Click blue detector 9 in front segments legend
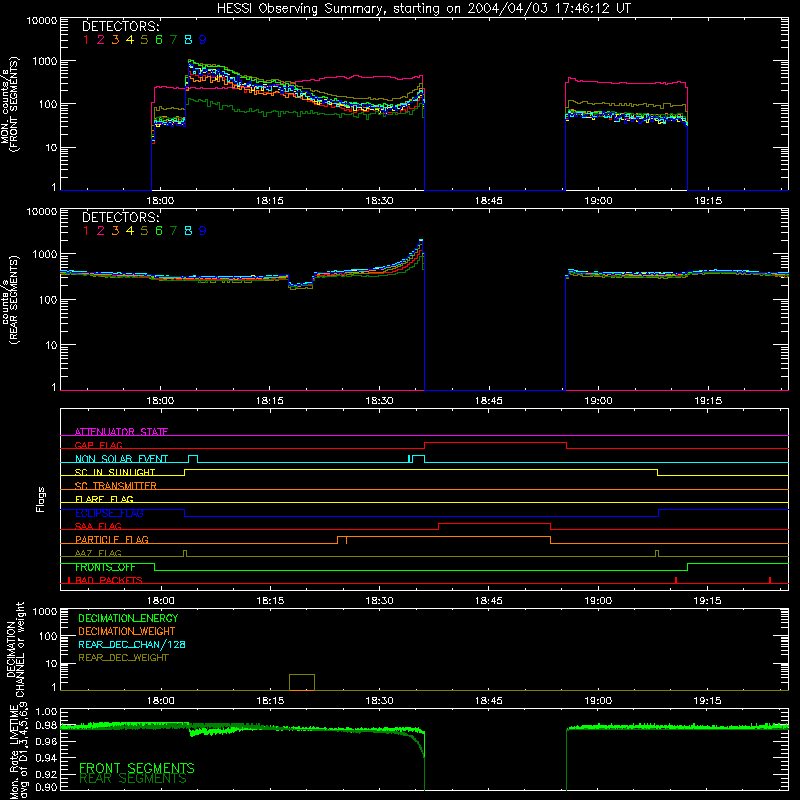The height and width of the screenshot is (800, 800). click(203, 40)
